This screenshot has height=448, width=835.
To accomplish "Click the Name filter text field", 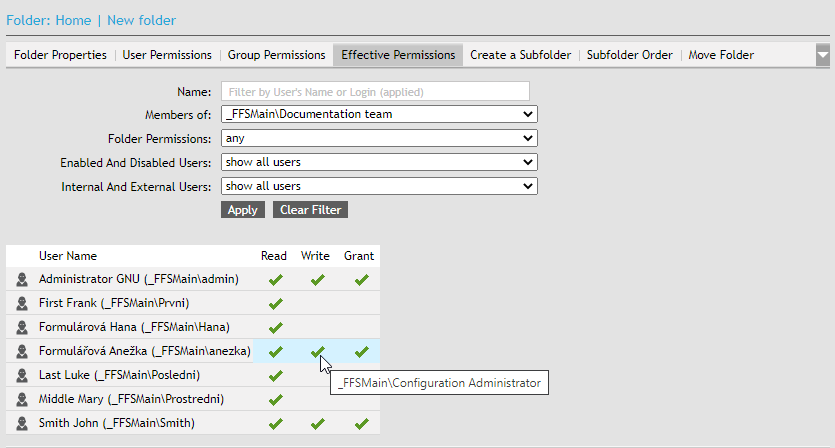I will pyautogui.click(x=375, y=92).
